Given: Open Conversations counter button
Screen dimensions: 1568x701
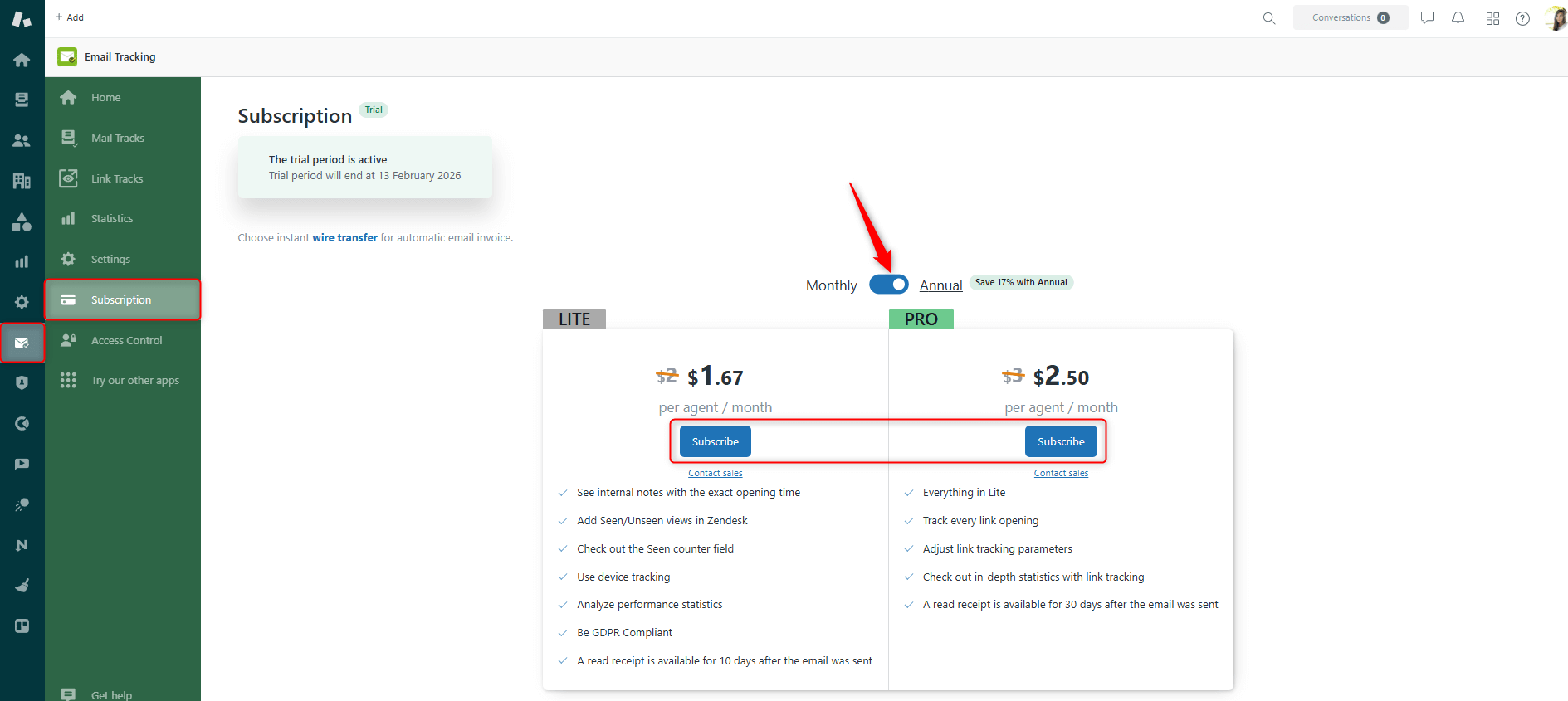Looking at the screenshot, I should click(1350, 17).
